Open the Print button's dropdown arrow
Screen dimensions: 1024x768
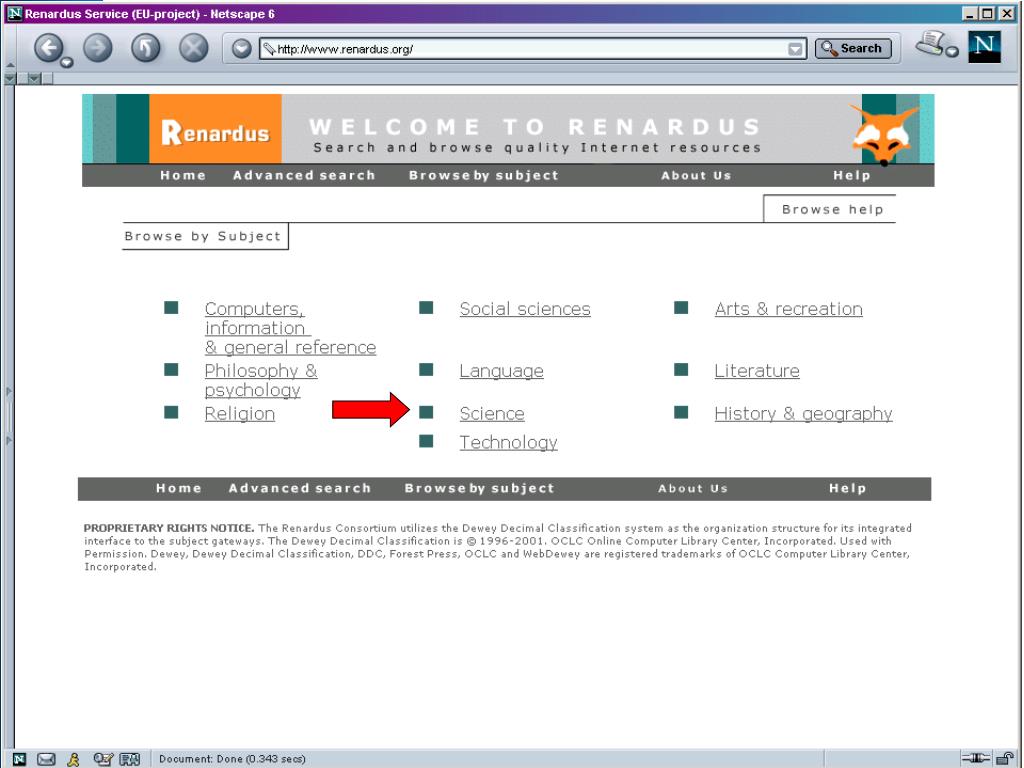(x=952, y=52)
